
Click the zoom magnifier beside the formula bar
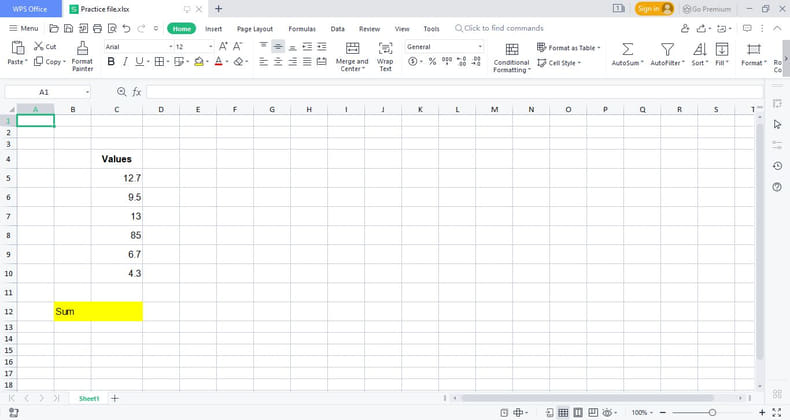coord(121,92)
